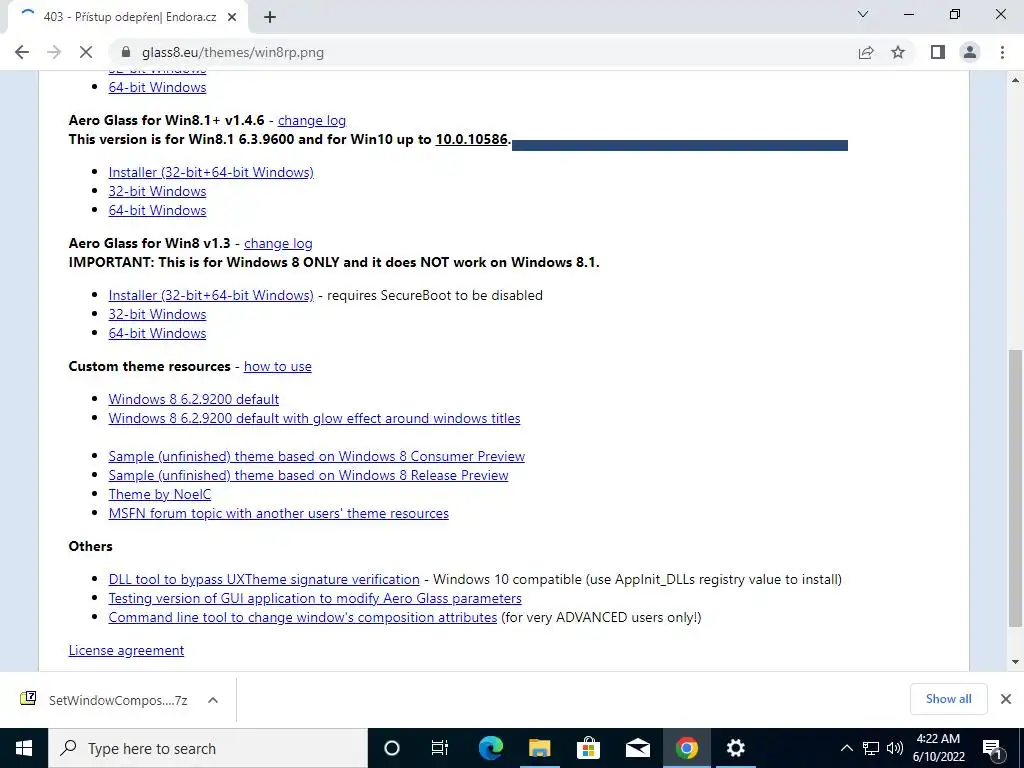Open Release Preview sample theme

tap(308, 475)
